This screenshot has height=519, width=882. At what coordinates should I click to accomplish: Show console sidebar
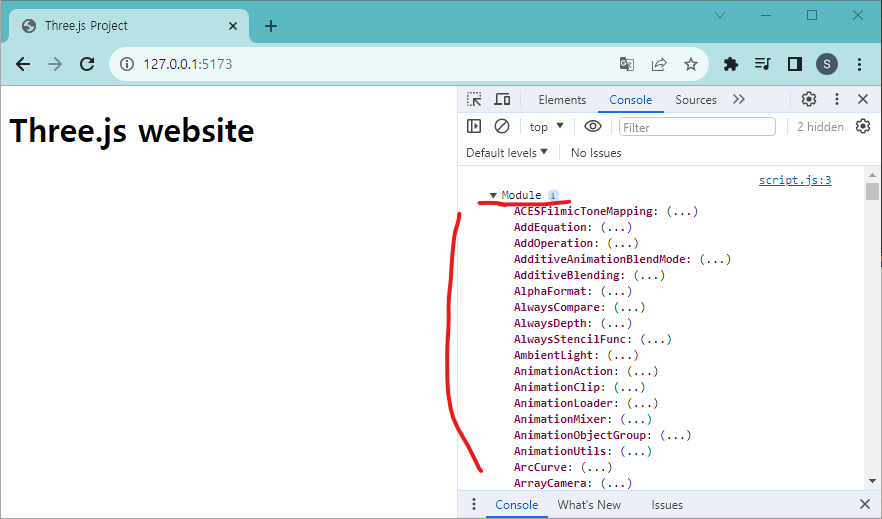point(474,126)
